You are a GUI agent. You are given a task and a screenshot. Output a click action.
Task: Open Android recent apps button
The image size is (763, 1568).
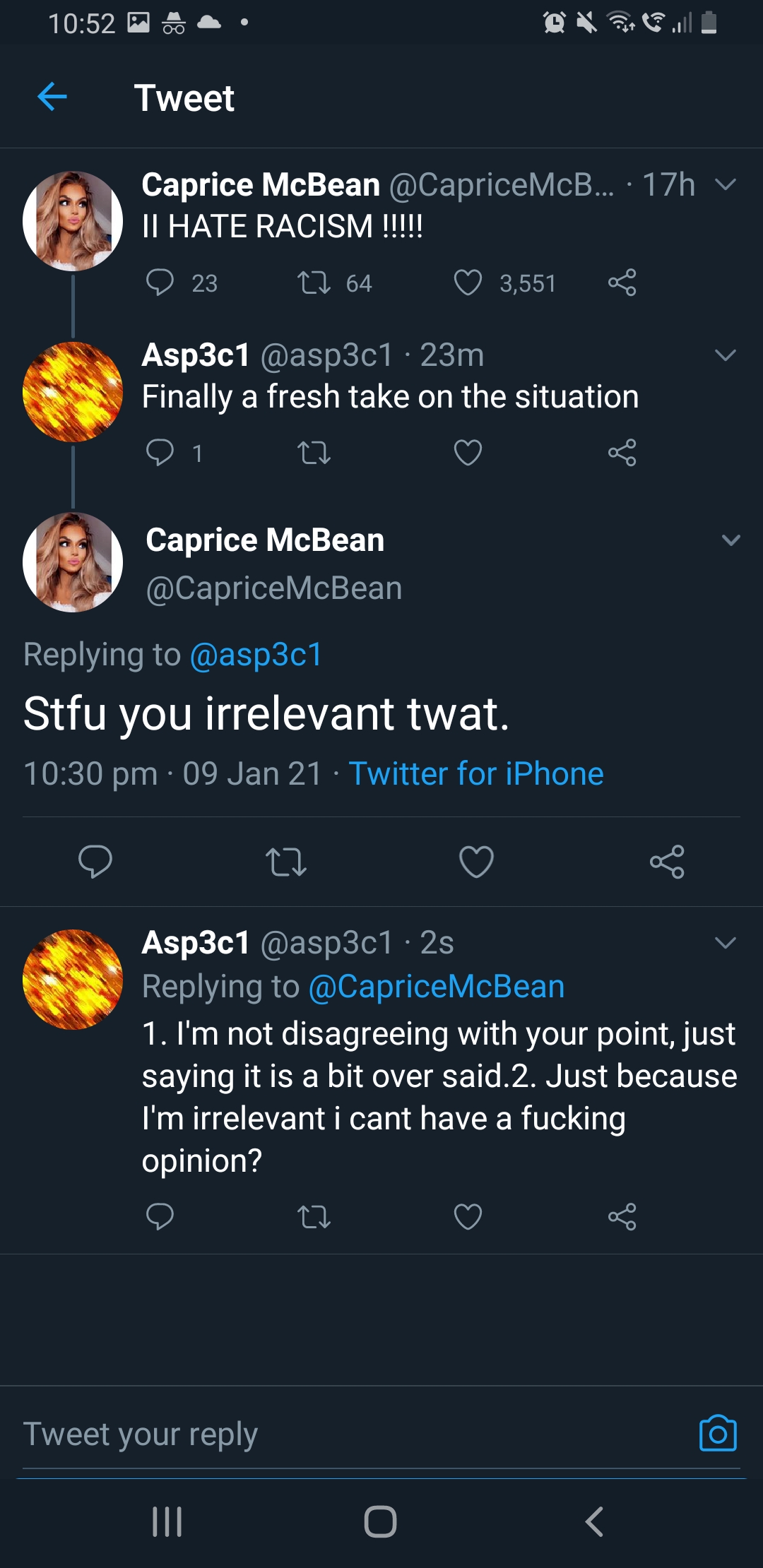coord(167,1521)
